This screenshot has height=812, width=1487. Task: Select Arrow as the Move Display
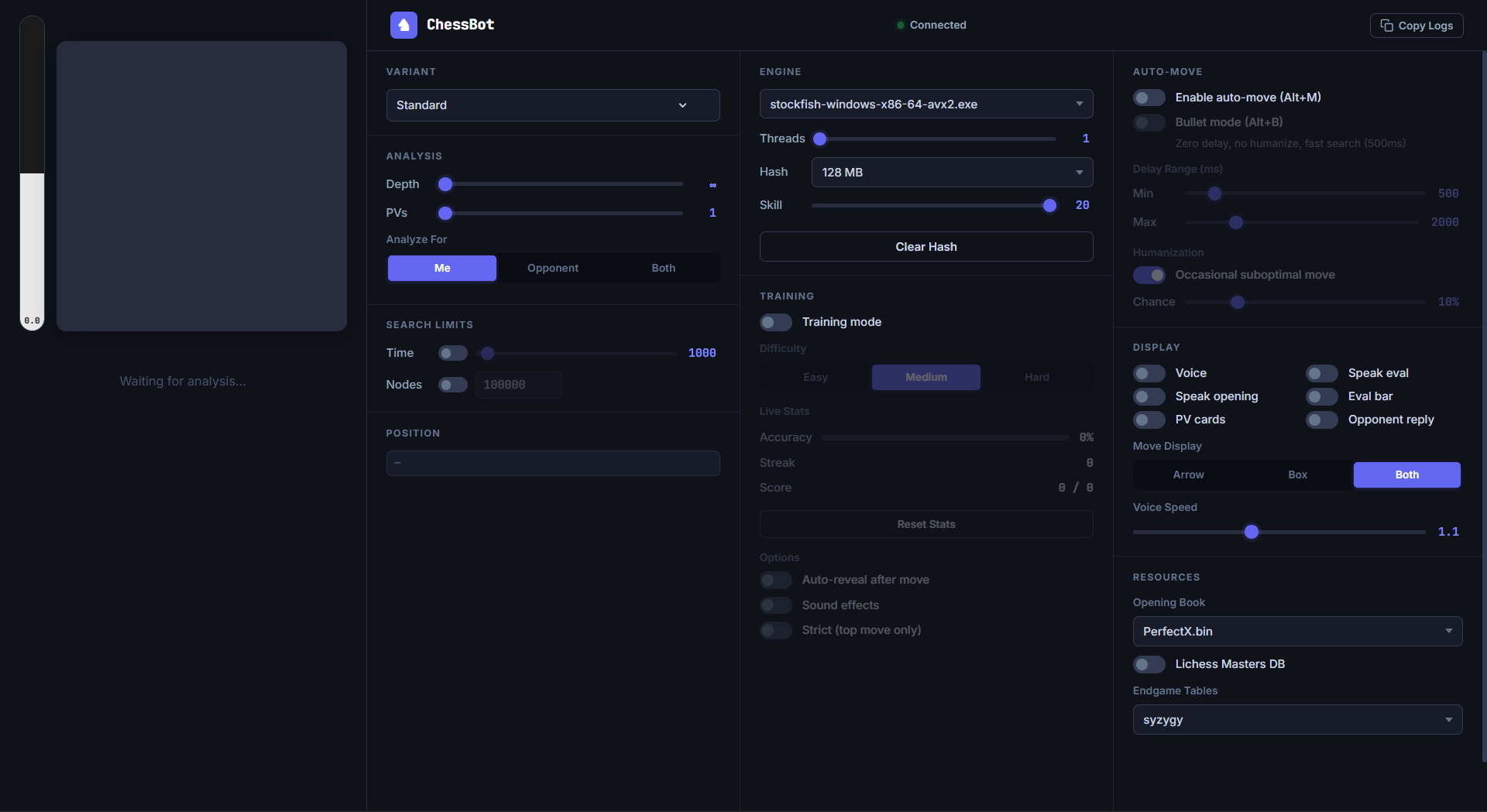point(1188,475)
